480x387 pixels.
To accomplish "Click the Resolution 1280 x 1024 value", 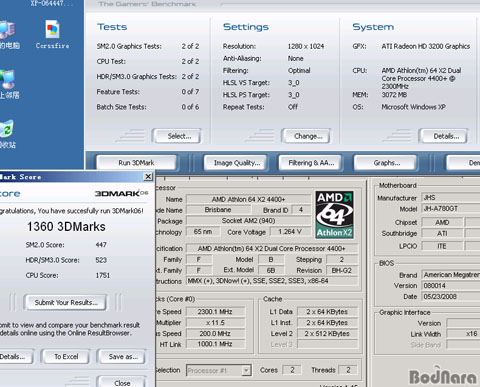I will pyautogui.click(x=306, y=46).
